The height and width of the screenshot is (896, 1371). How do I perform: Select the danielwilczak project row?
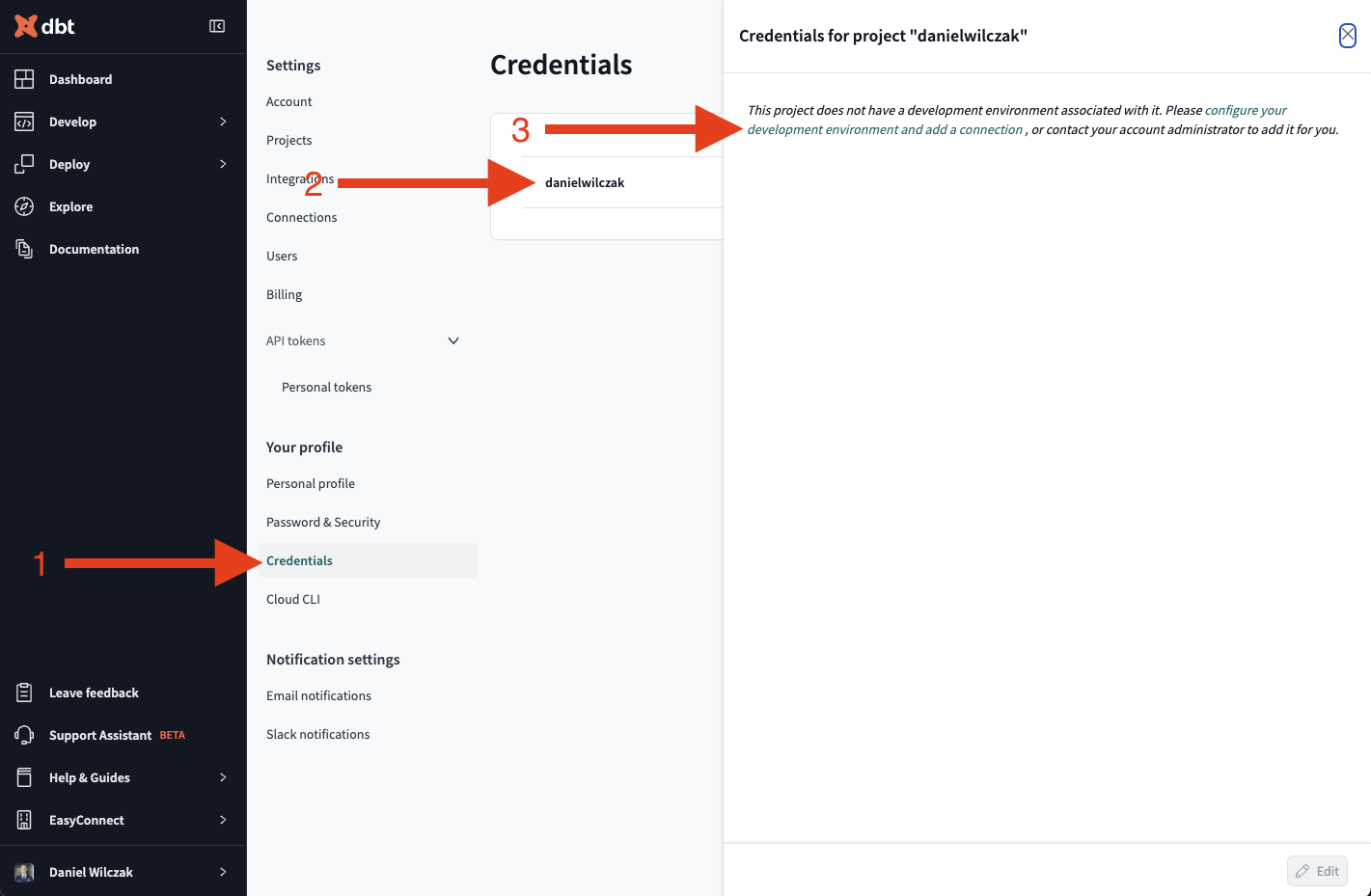[x=621, y=182]
